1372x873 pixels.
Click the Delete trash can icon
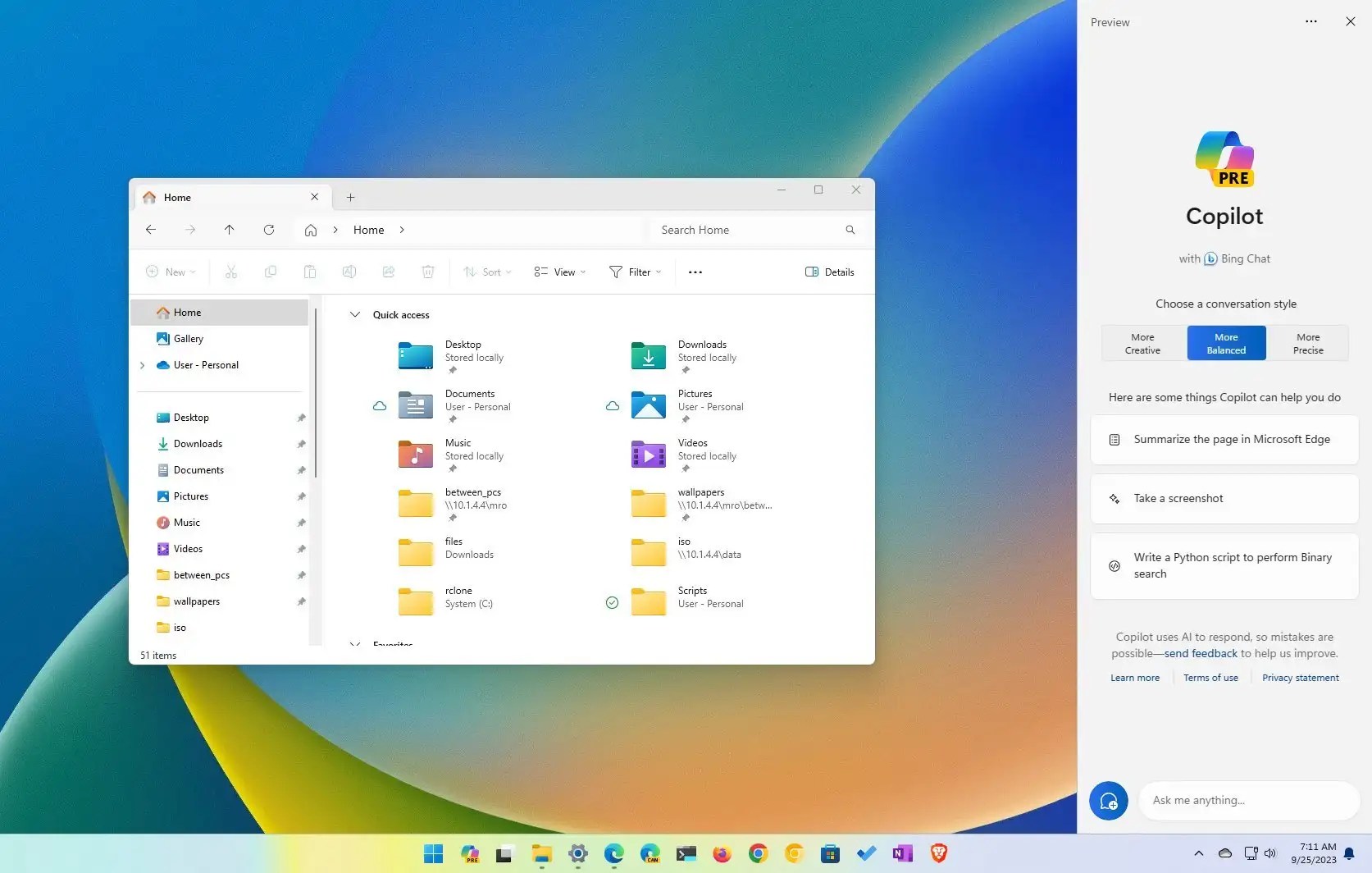coord(428,272)
